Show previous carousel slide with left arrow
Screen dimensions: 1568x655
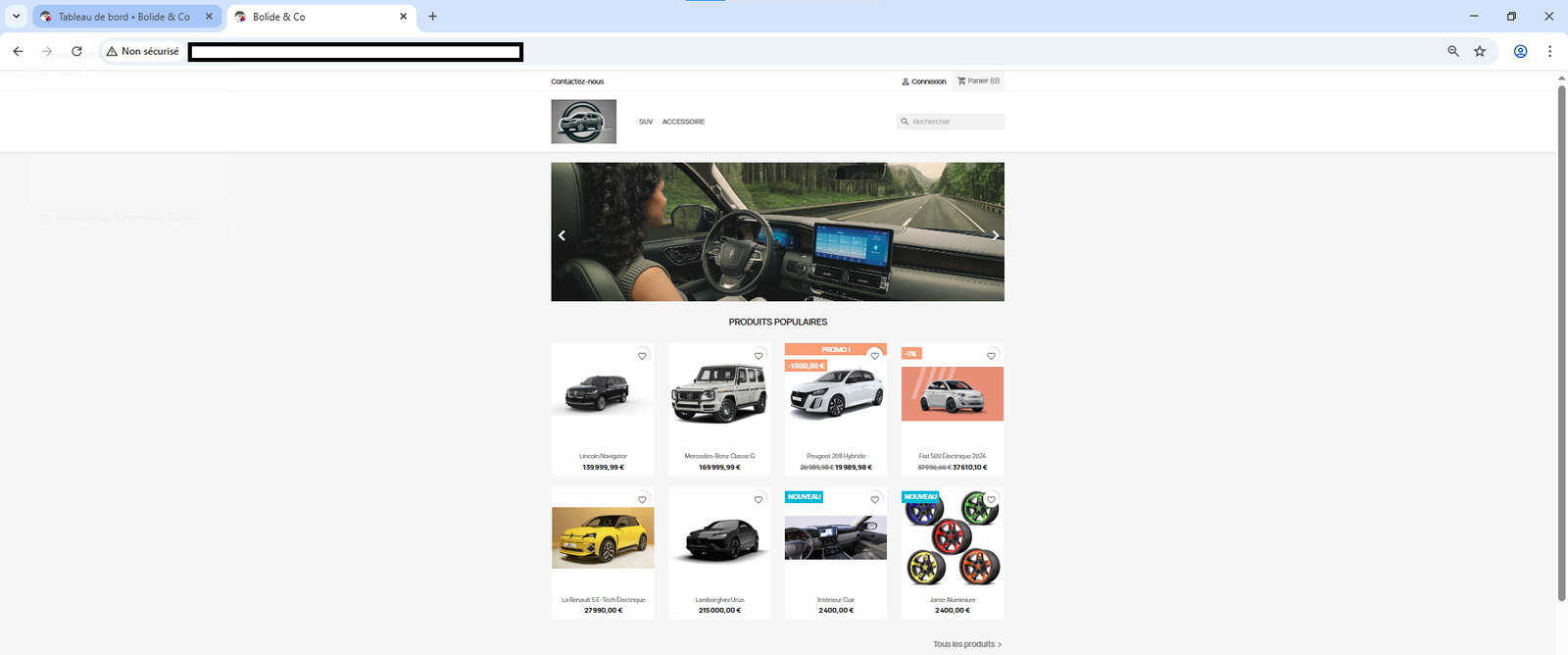562,235
